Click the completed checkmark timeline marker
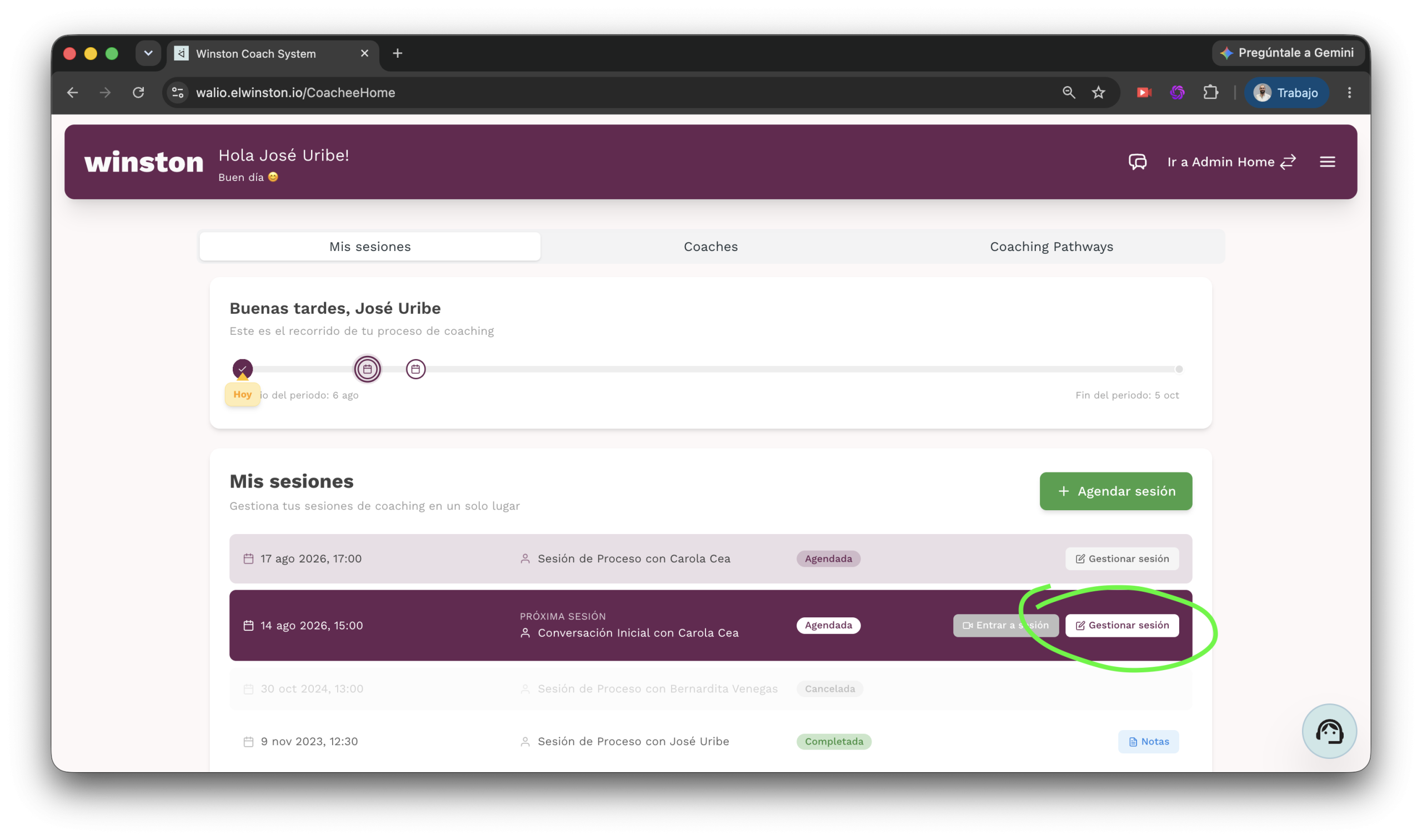The height and width of the screenshot is (840, 1422). [x=242, y=369]
